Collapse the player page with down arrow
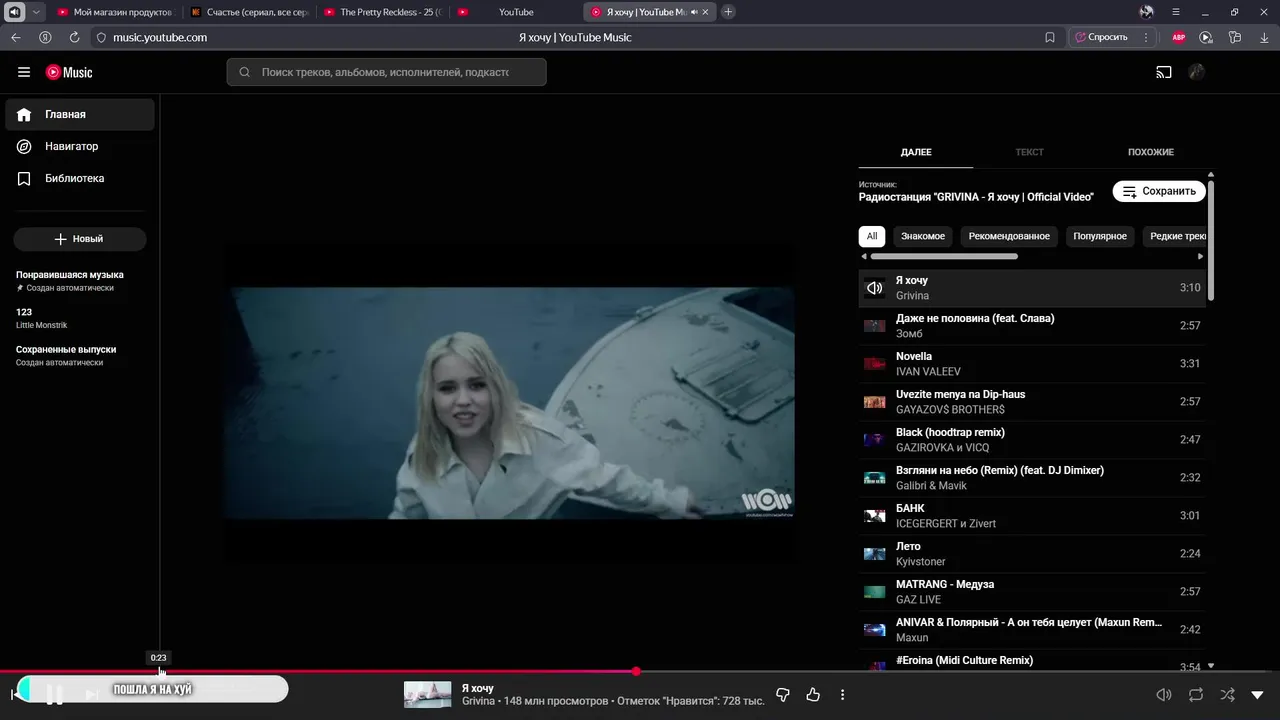 pyautogui.click(x=1257, y=694)
